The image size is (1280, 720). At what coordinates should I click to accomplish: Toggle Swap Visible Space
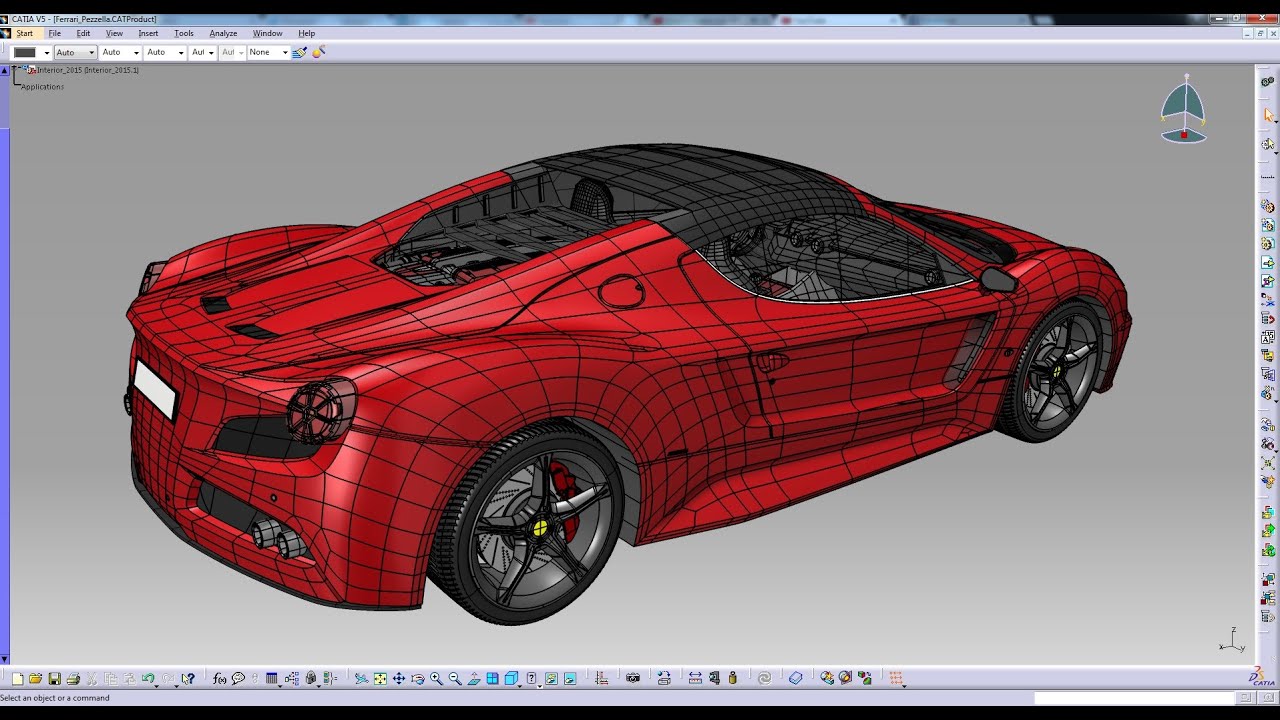point(570,678)
